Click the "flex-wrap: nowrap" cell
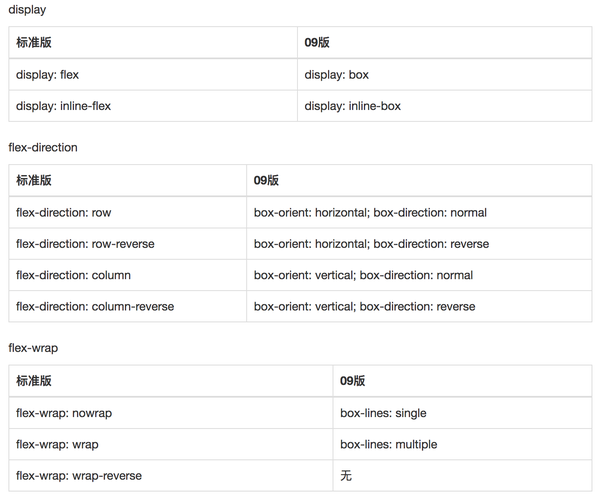This screenshot has height=500, width=600. (64, 413)
